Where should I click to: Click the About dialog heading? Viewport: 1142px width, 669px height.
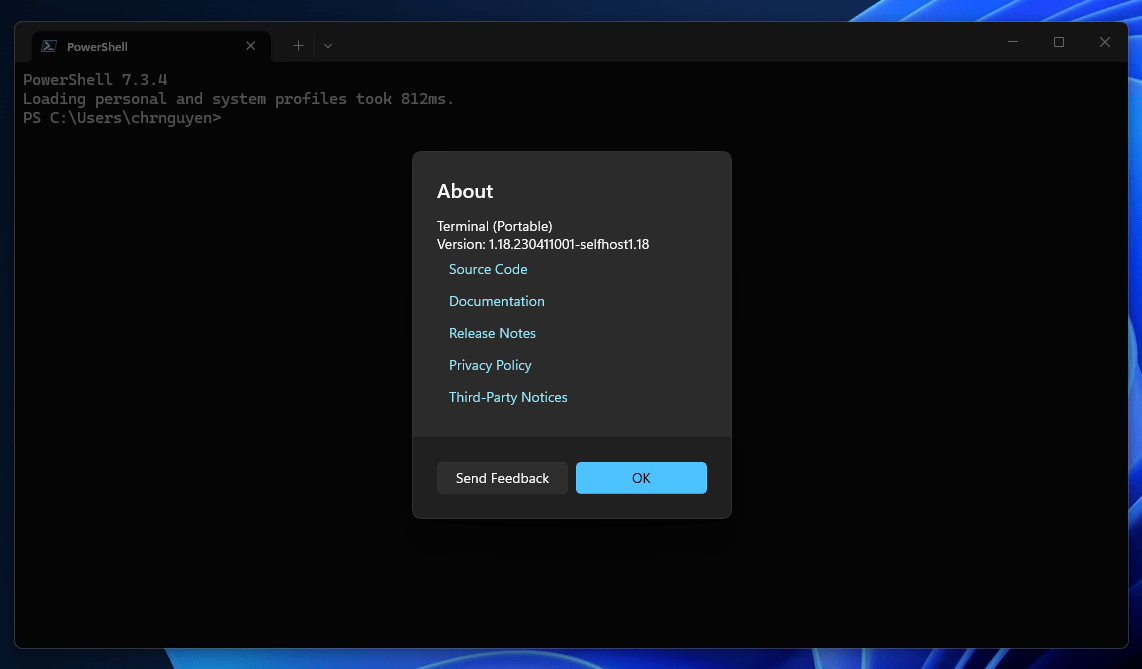(x=465, y=191)
